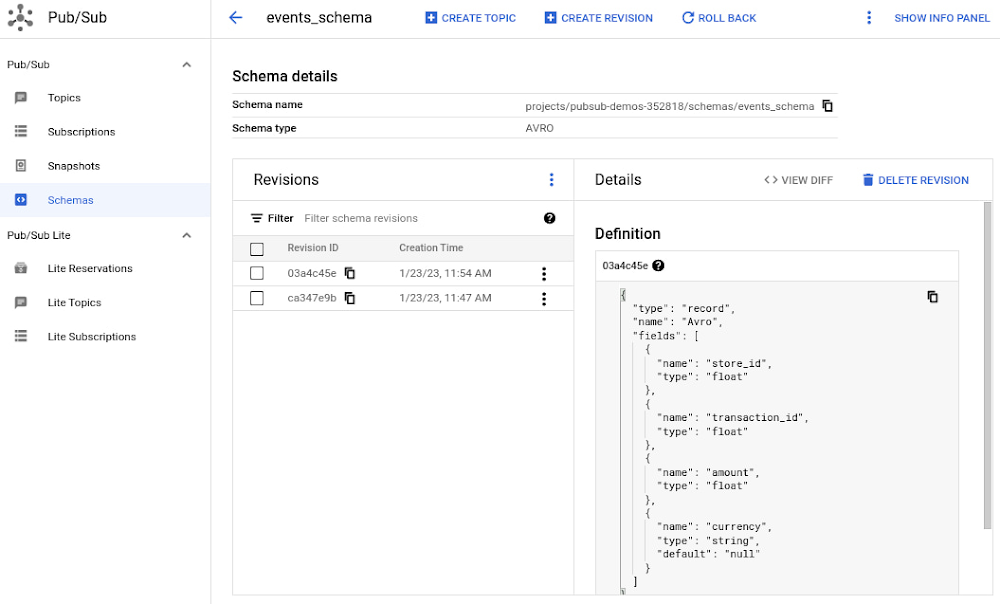Open help icon beside definition 03a4c45e
Screen dimensions: 1000x604
tap(658, 265)
